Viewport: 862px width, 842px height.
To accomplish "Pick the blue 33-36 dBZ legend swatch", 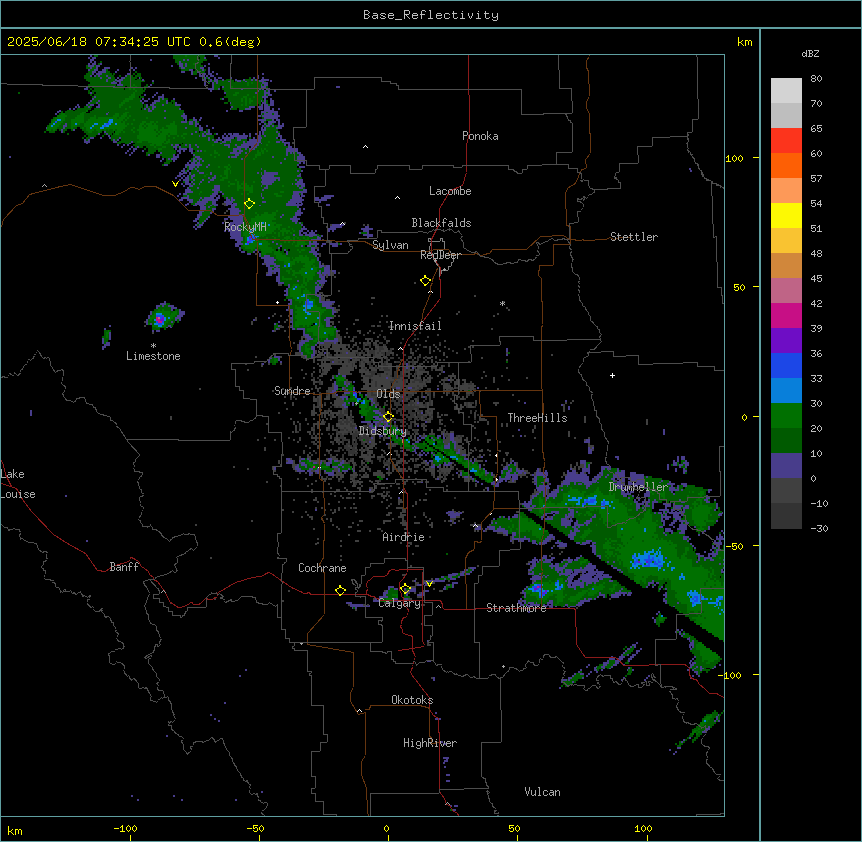I will (786, 365).
